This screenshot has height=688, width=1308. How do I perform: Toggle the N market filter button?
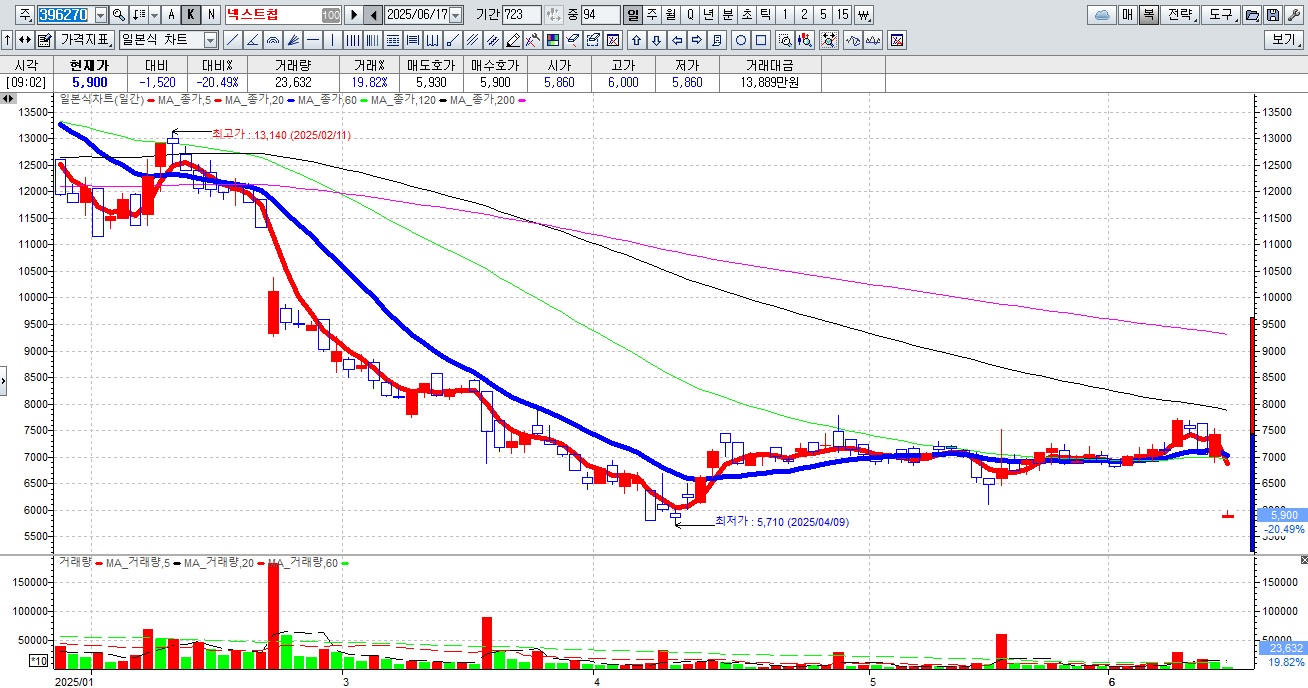click(211, 15)
